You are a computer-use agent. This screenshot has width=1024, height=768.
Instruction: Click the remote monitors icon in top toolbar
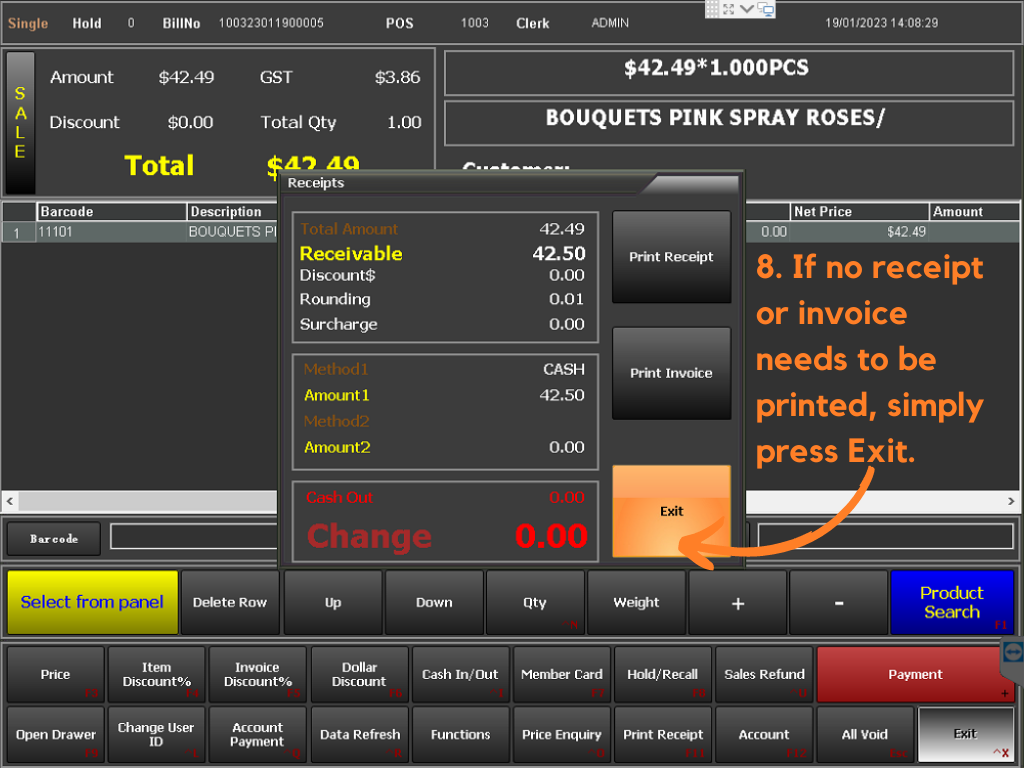(766, 9)
